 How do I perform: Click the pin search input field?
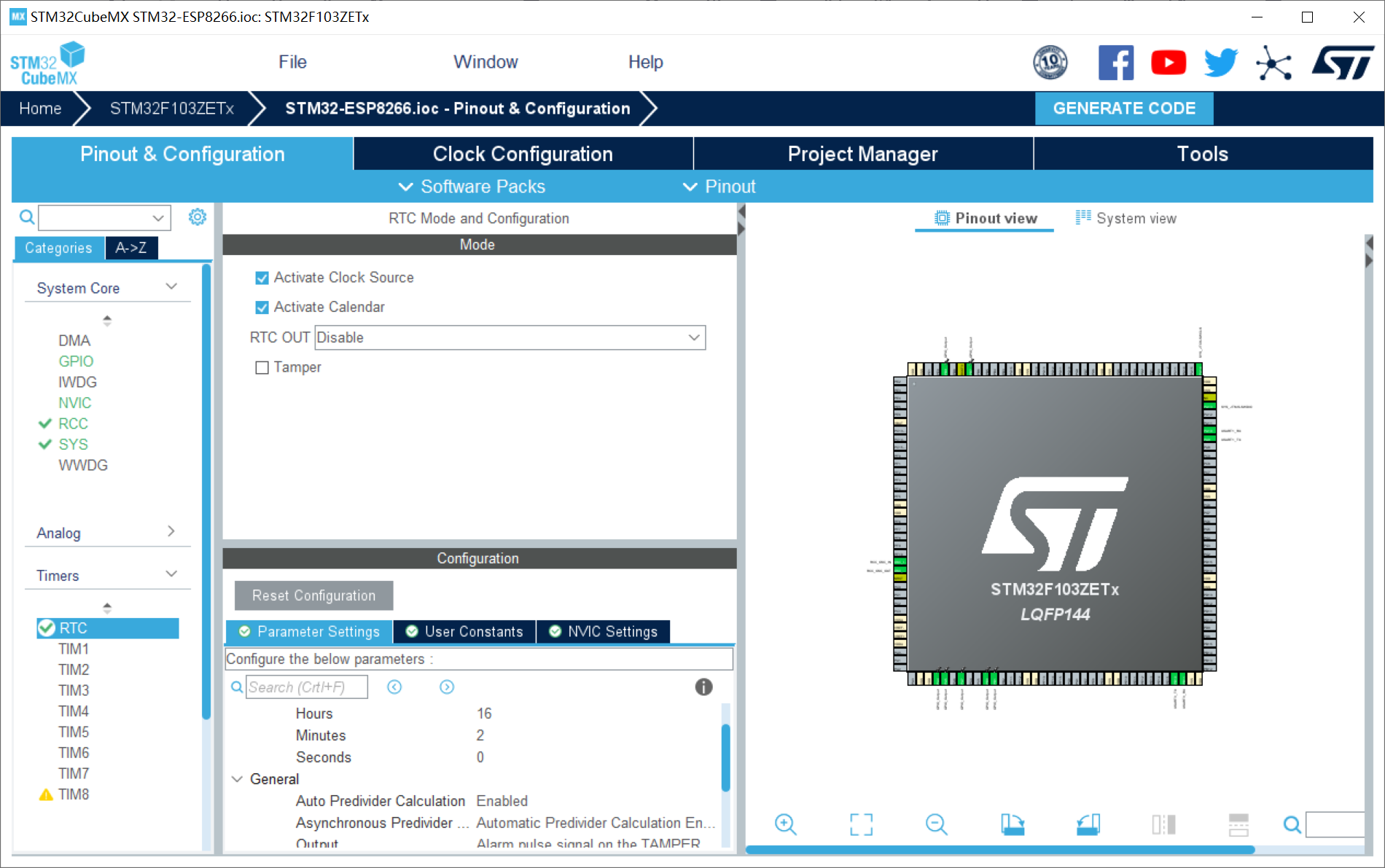1335,824
